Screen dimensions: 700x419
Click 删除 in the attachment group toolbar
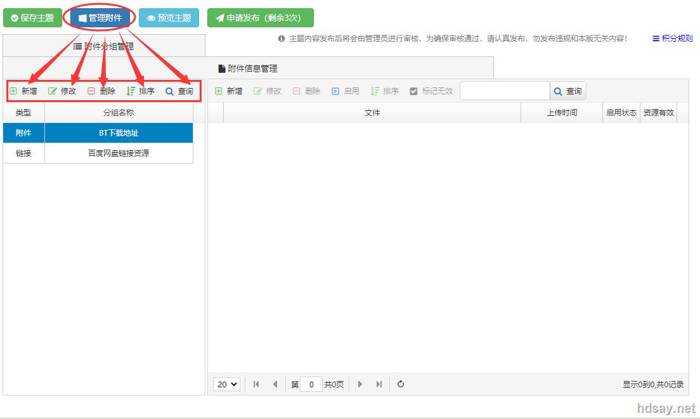[x=101, y=91]
